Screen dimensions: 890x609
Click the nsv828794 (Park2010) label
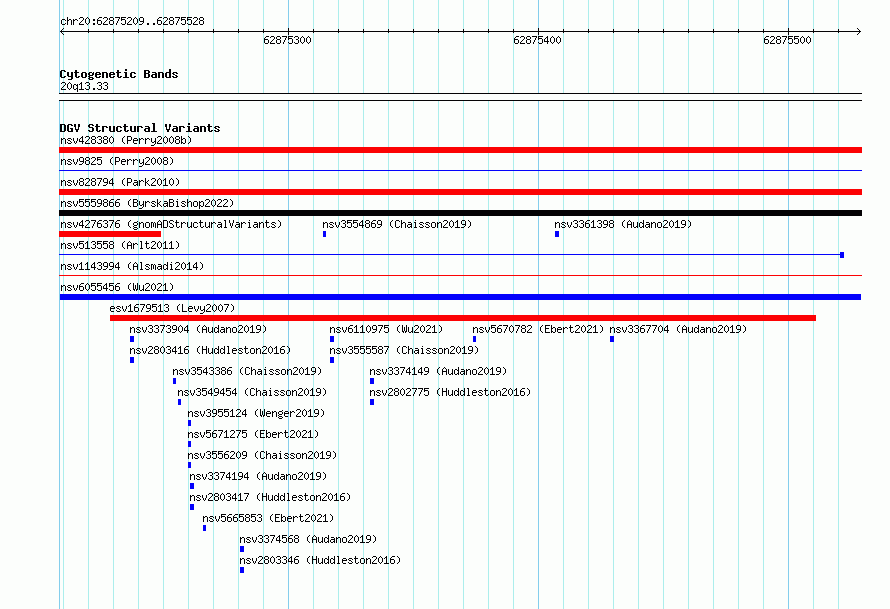120,182
